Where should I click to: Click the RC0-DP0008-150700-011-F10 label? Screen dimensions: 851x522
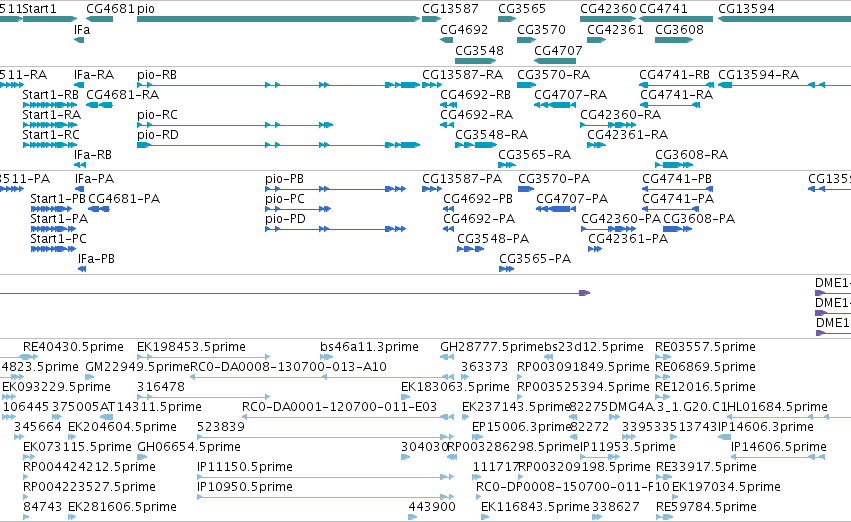pos(573,487)
